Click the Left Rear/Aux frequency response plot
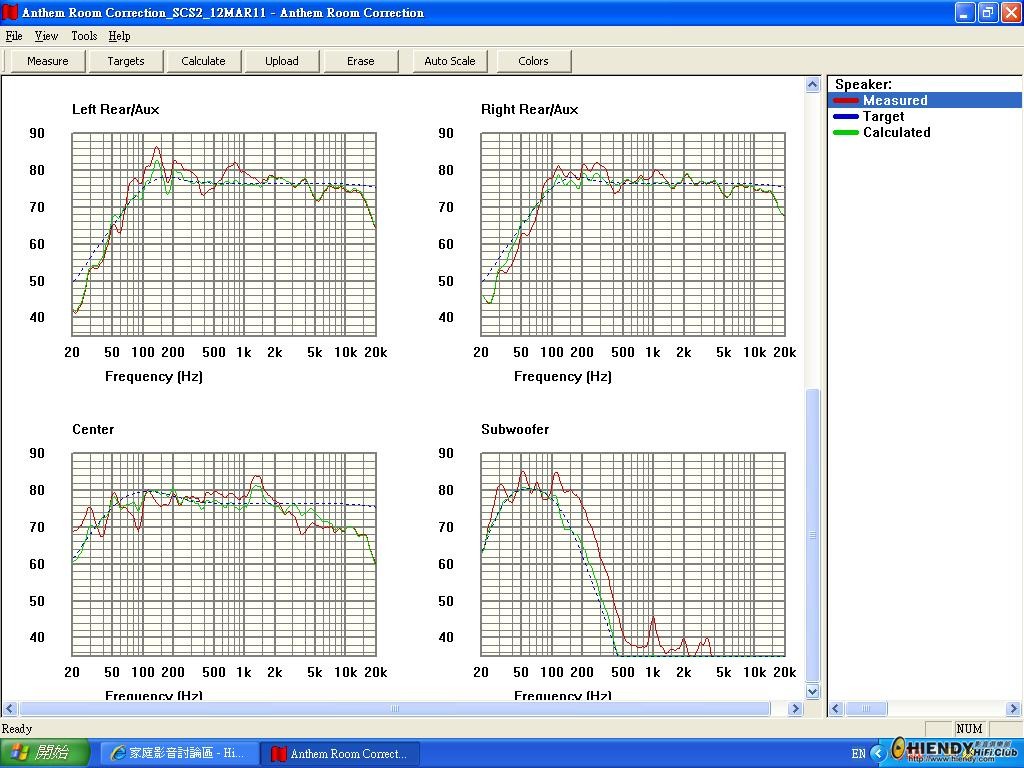 pyautogui.click(x=224, y=234)
